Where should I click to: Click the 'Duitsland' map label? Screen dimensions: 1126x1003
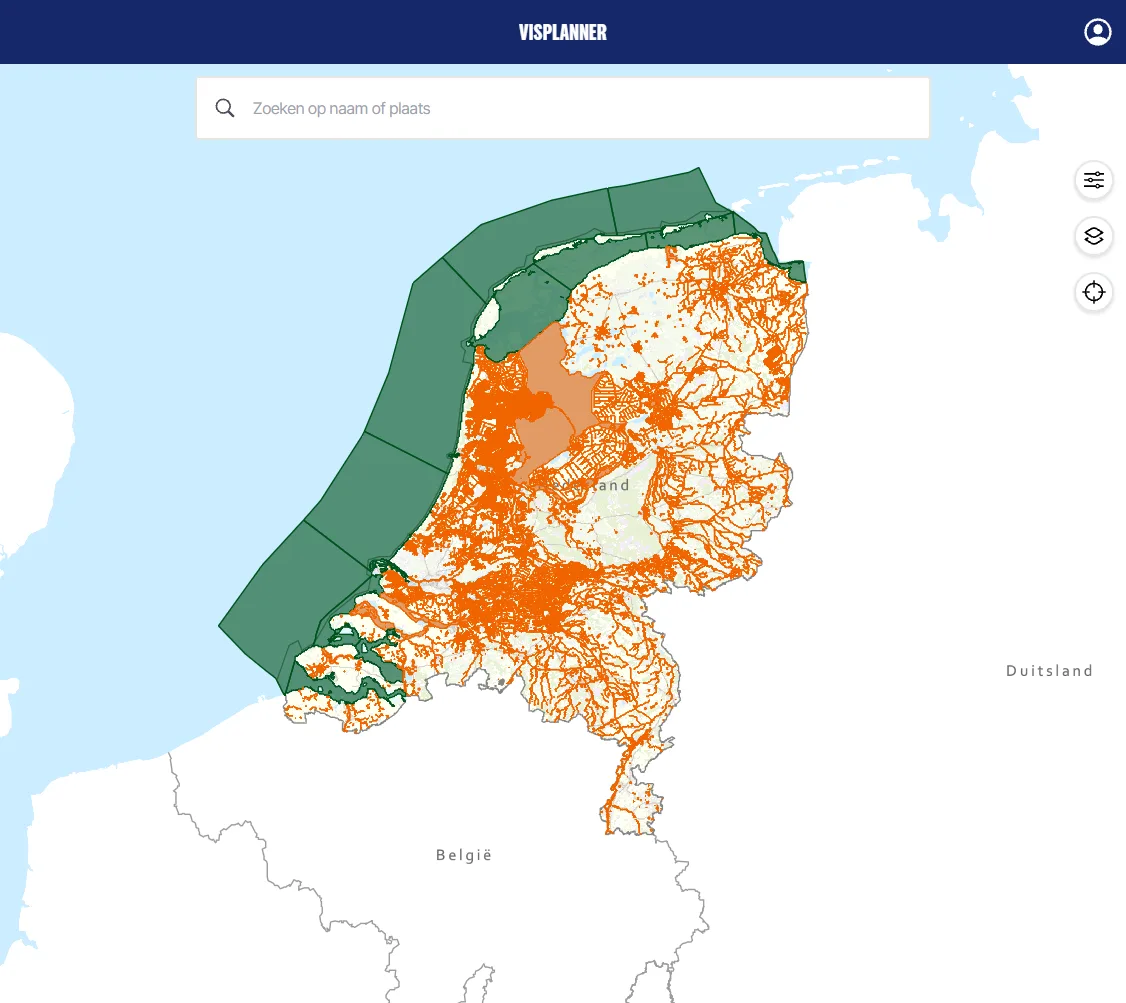point(1049,671)
